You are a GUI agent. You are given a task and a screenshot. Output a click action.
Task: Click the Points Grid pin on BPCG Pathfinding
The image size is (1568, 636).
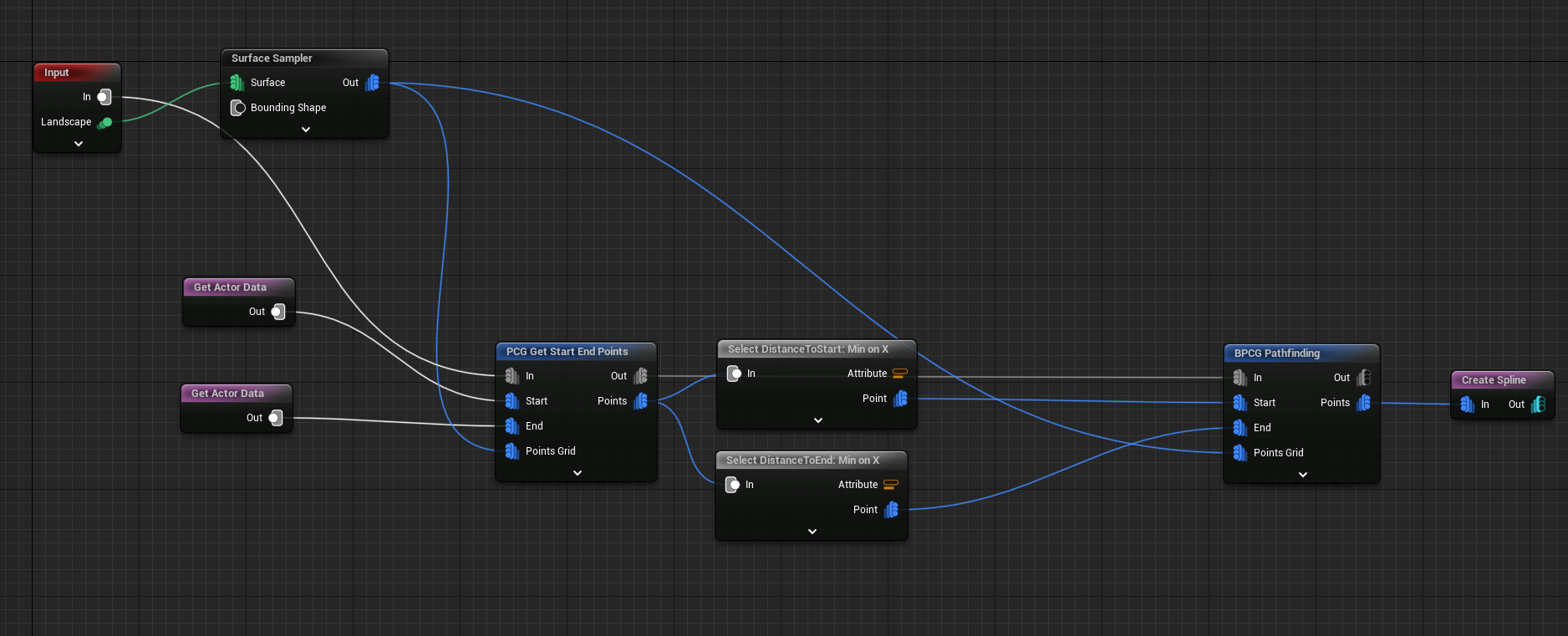click(1240, 453)
